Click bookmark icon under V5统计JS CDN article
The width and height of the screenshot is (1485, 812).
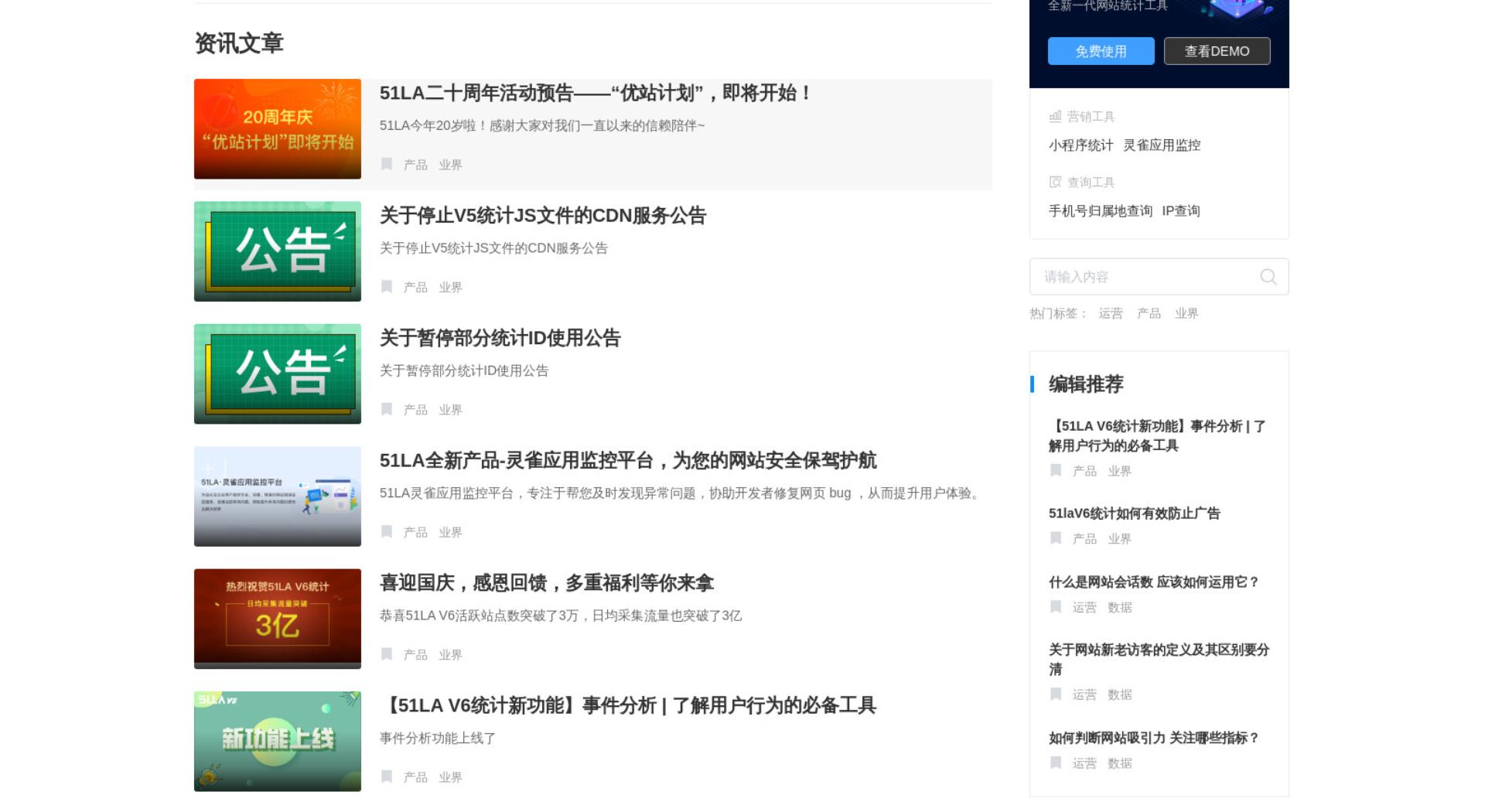[x=387, y=287]
